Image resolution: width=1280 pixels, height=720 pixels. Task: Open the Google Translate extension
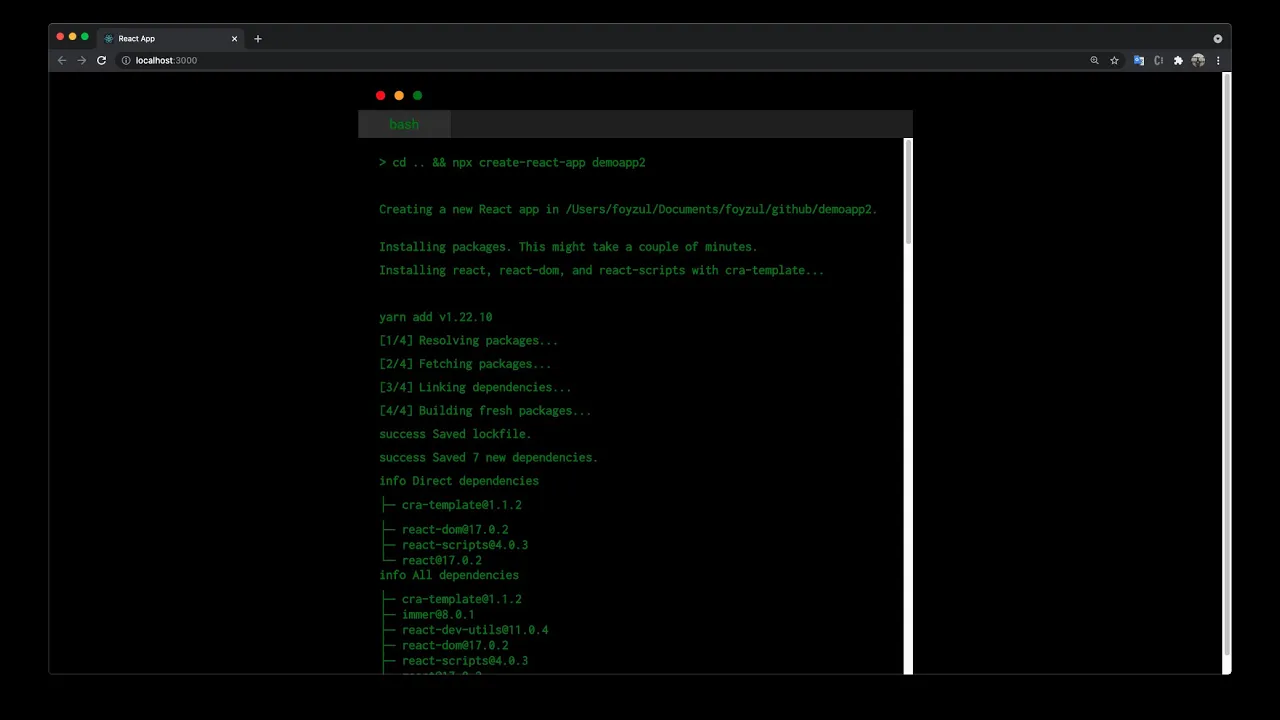click(1138, 60)
